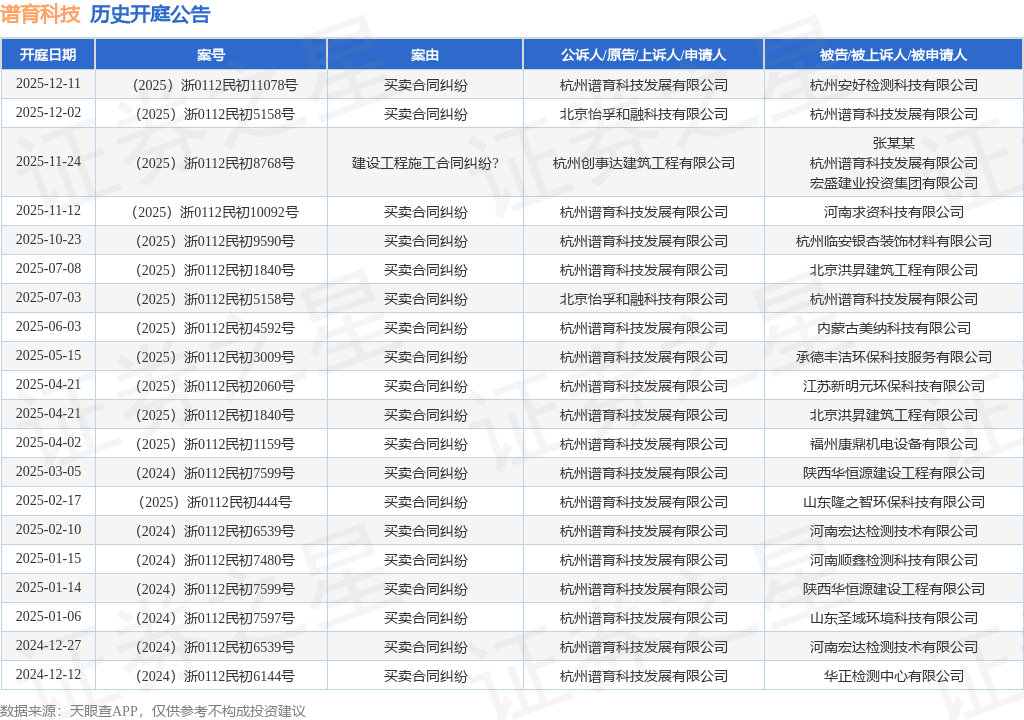Click defendant 福州康鼎机电设备有限公司
The height and width of the screenshot is (720, 1024).
tap(893, 444)
